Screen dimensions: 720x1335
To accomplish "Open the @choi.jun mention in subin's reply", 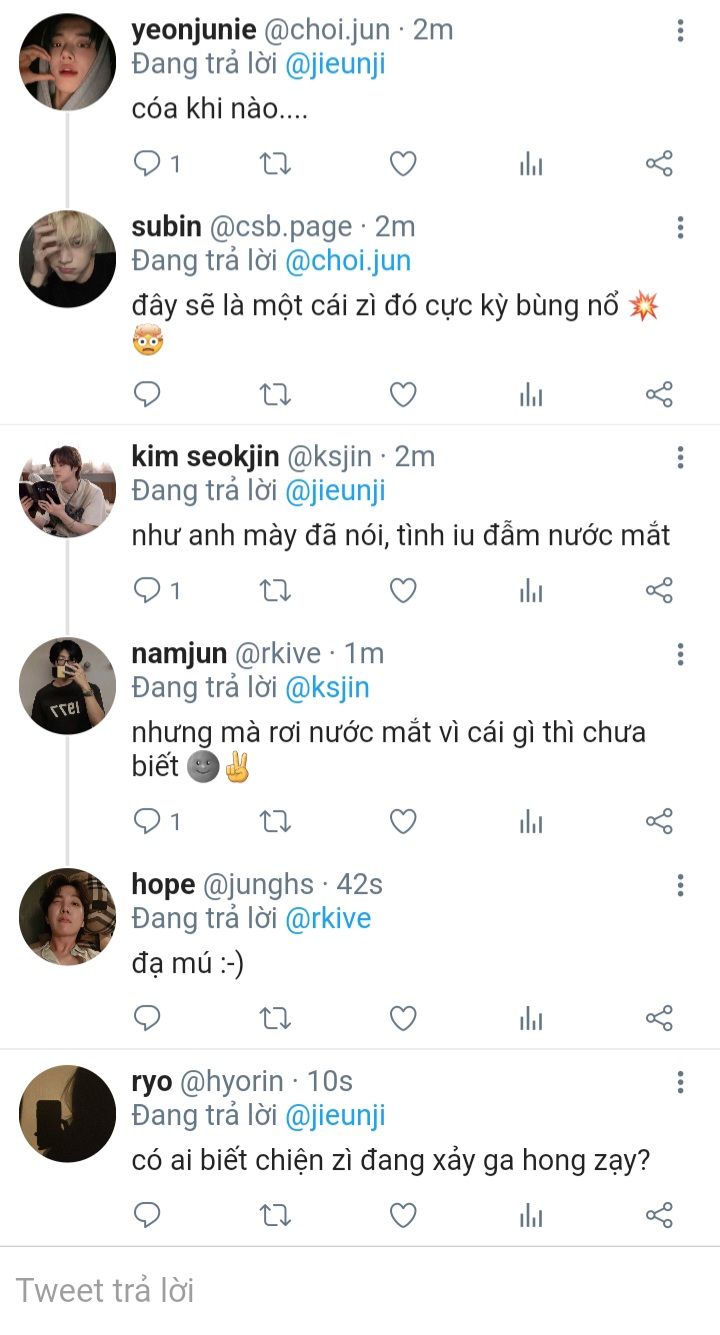I will [x=348, y=261].
